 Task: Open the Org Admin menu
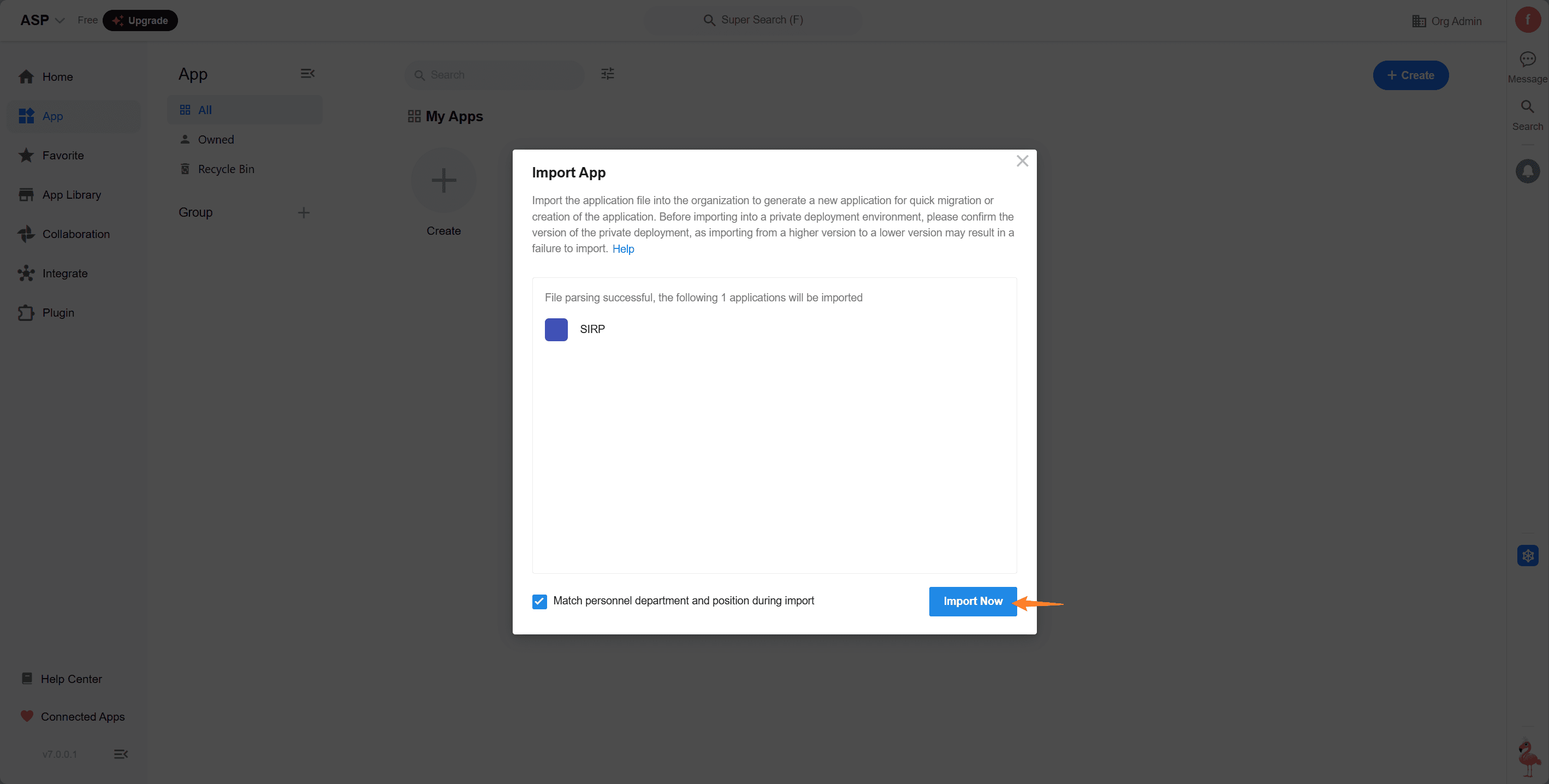click(1447, 21)
